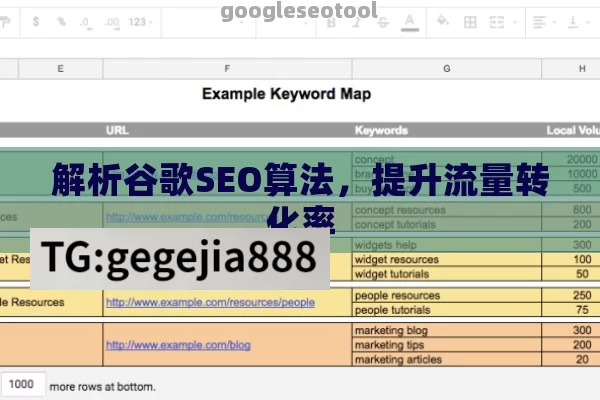600x400 pixels.
Task: Increase decimal places icon
Action: tap(112, 23)
